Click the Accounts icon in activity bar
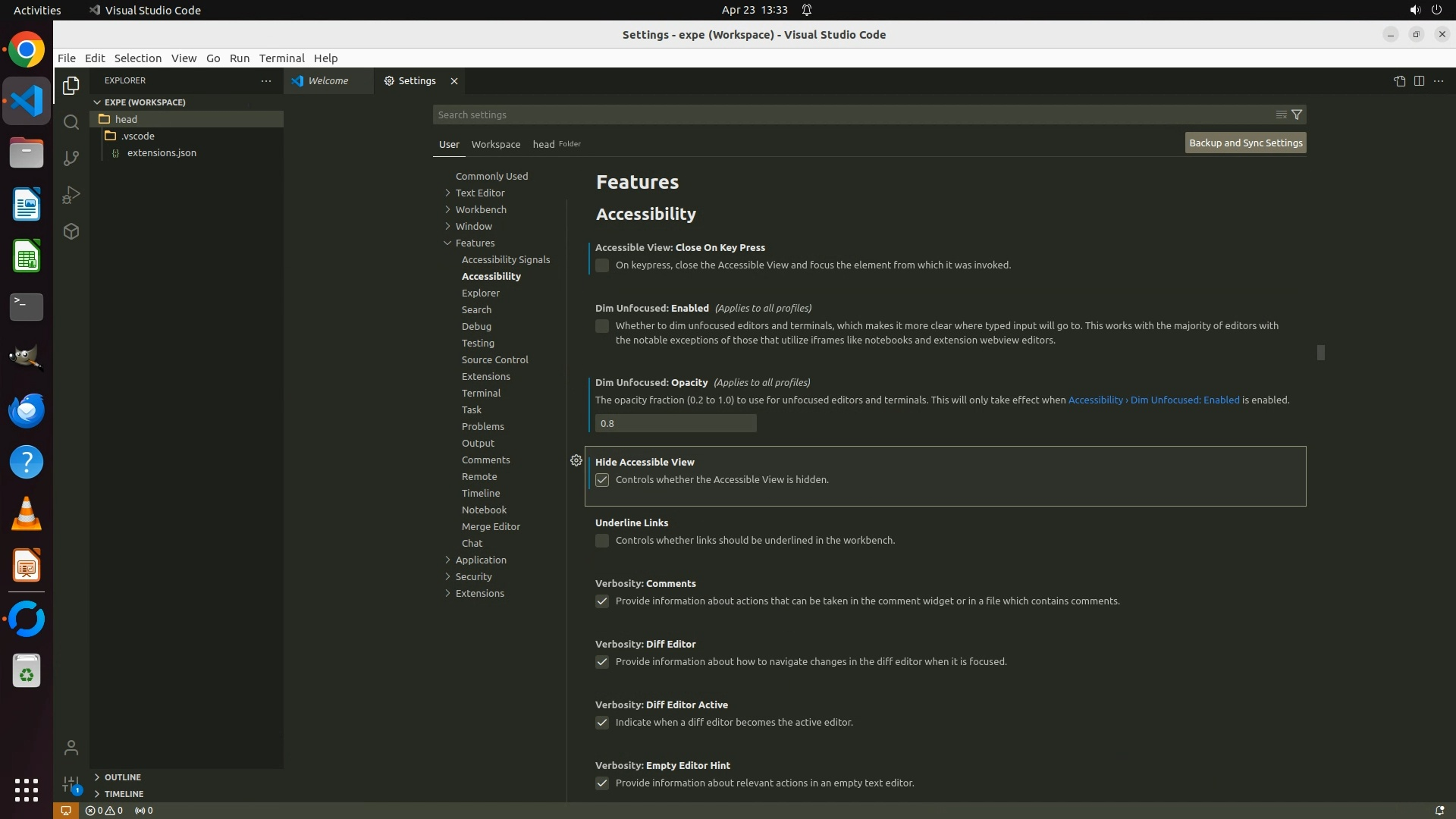The width and height of the screenshot is (1456, 819). coord(71,748)
